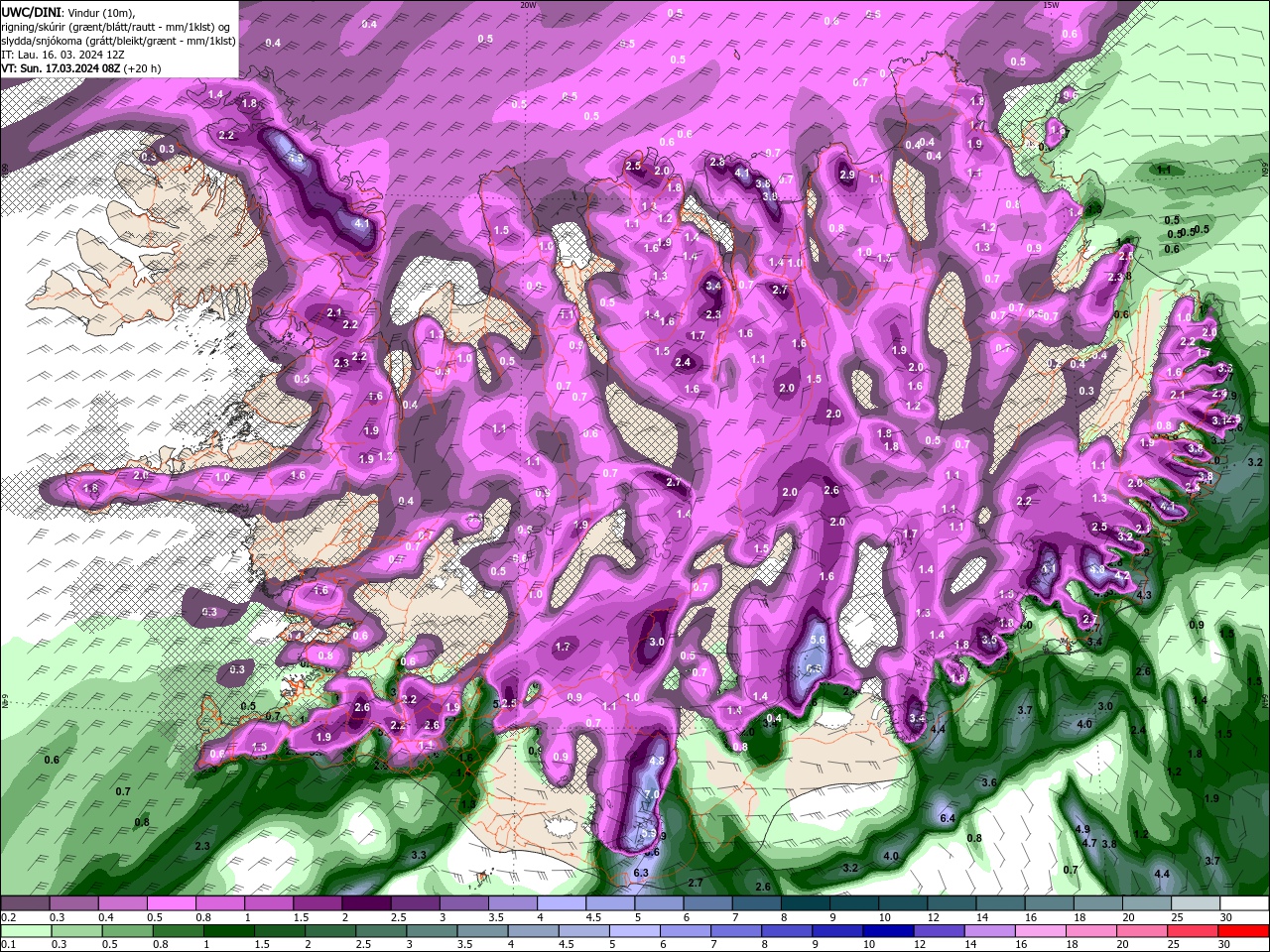Click the 'Vindur (10m)' label
This screenshot has width=1270, height=952.
tap(99, 12)
